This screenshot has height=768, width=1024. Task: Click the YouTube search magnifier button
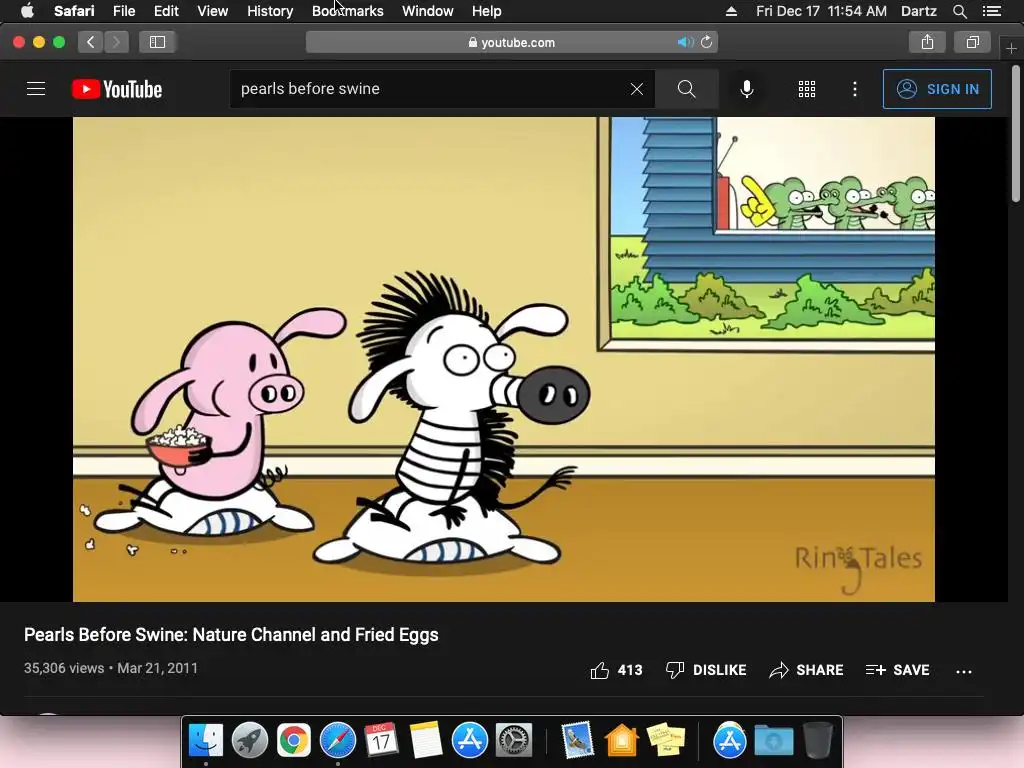(686, 89)
